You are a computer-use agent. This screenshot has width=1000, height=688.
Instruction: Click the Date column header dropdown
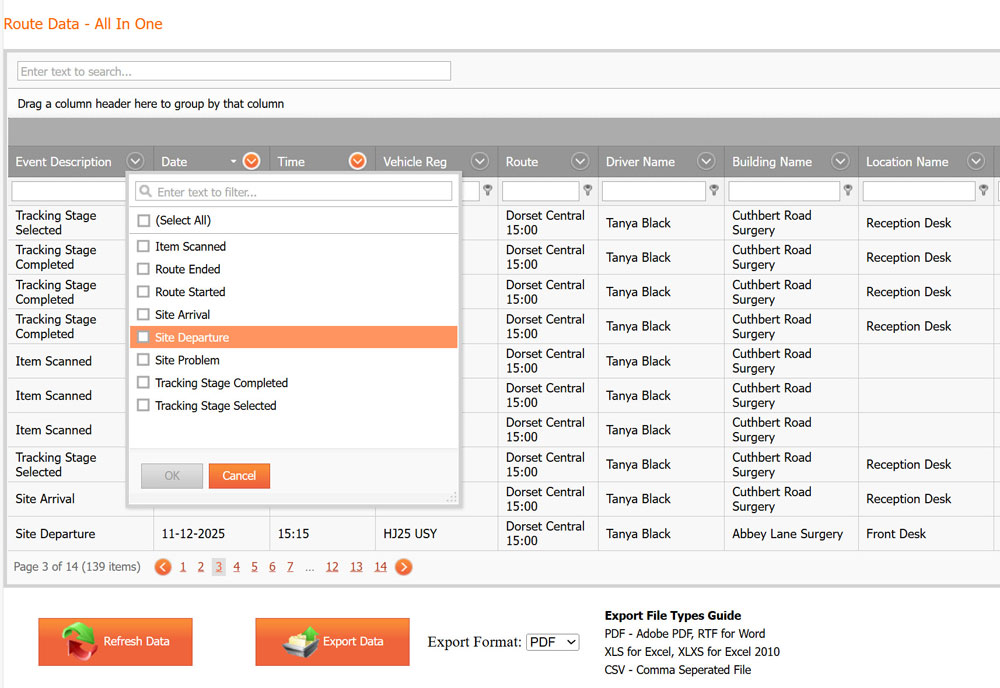251,162
